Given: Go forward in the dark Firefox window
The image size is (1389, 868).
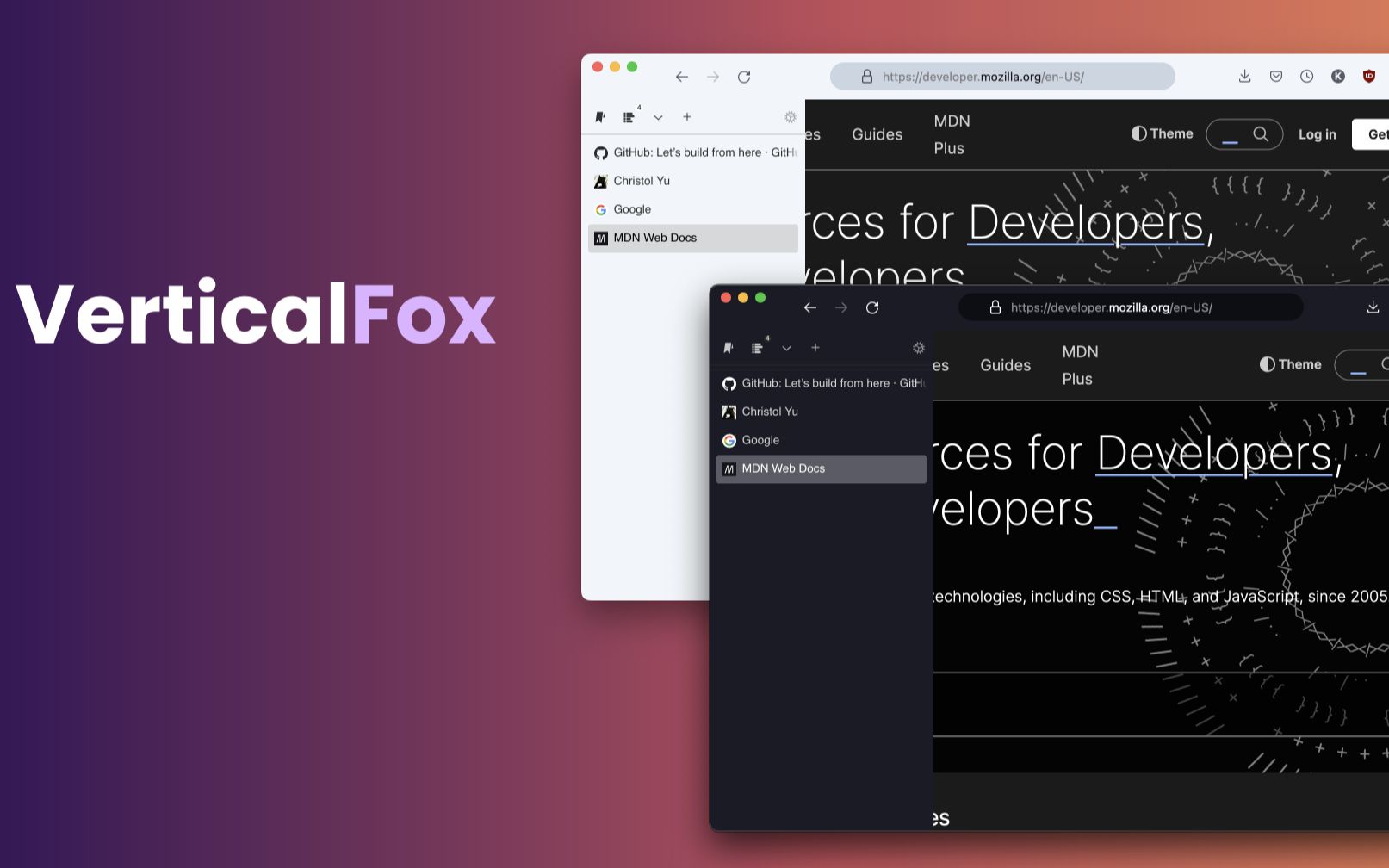Looking at the screenshot, I should pyautogui.click(x=840, y=307).
